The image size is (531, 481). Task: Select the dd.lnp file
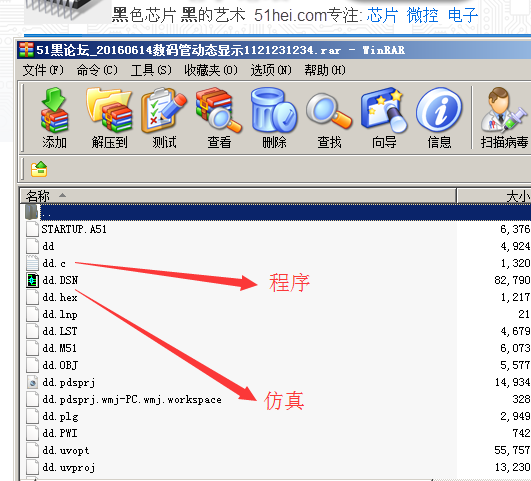point(60,314)
